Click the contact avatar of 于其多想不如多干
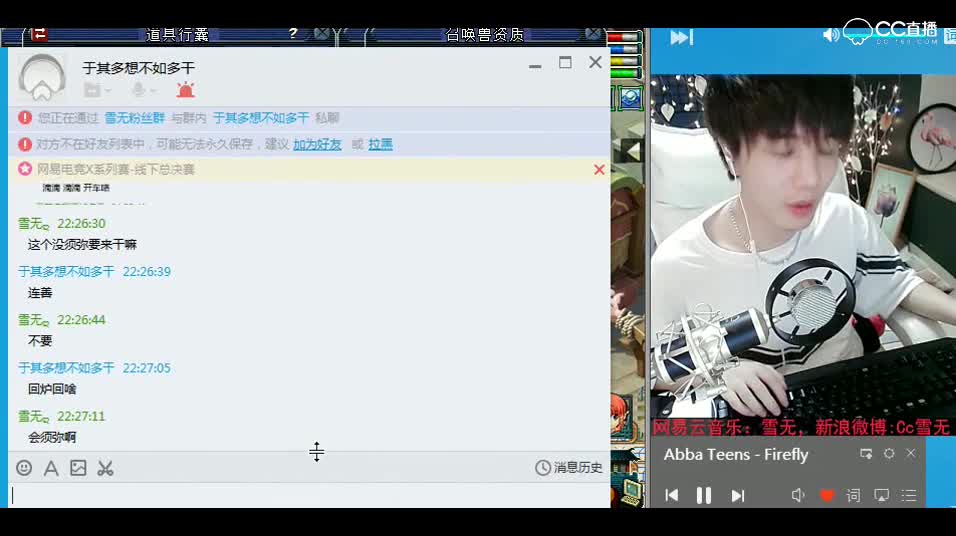 pos(42,77)
